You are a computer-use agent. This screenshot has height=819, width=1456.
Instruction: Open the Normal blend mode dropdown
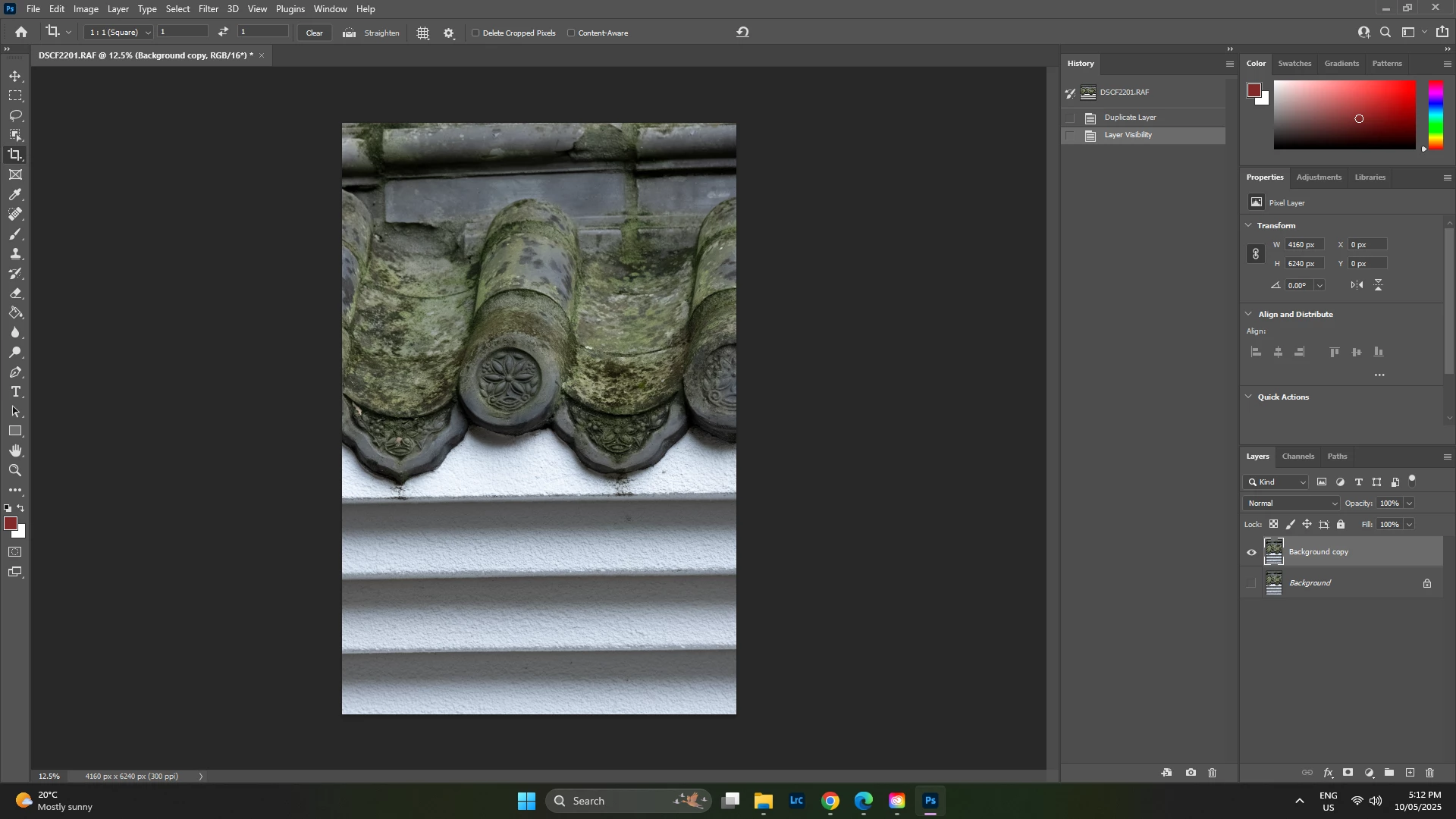pyautogui.click(x=1292, y=504)
